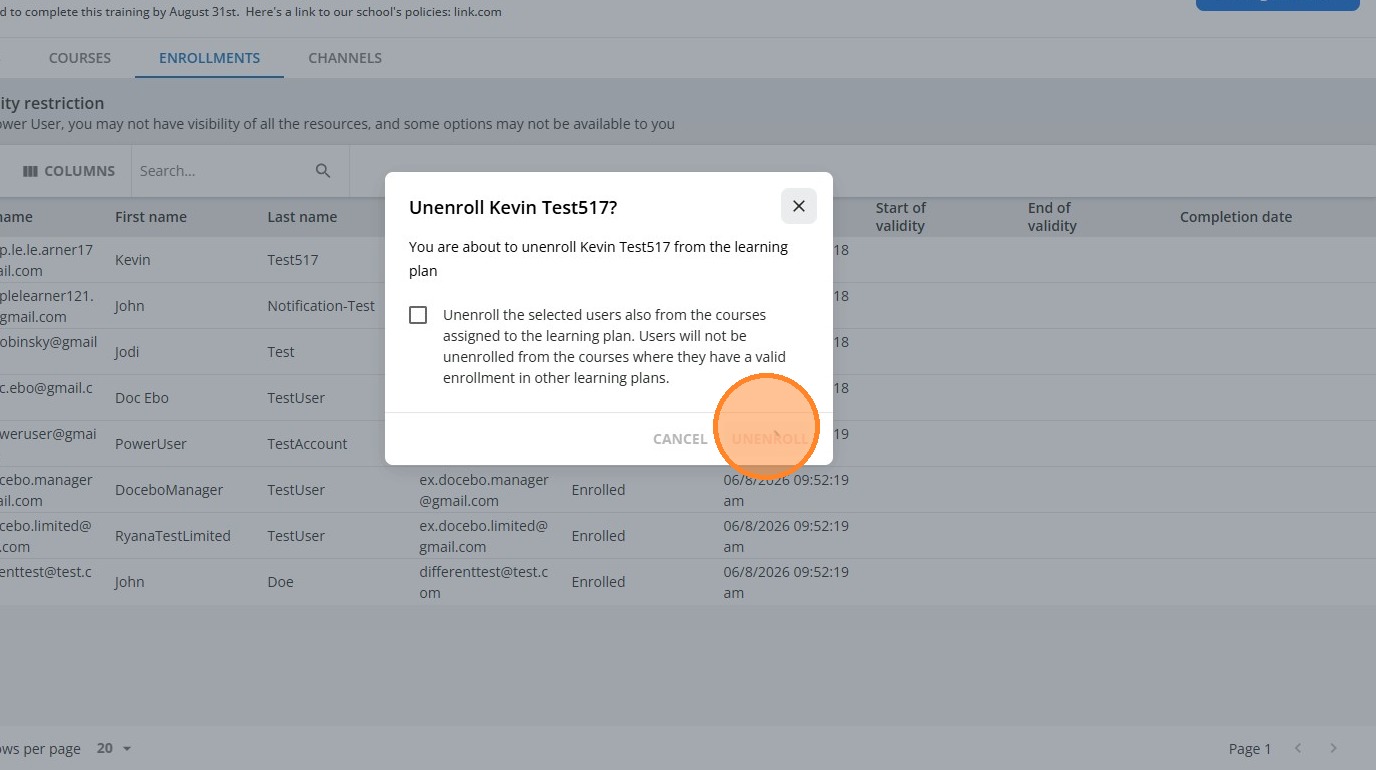Click first name Doc Ebo
1376x770 pixels.
tap(142, 398)
